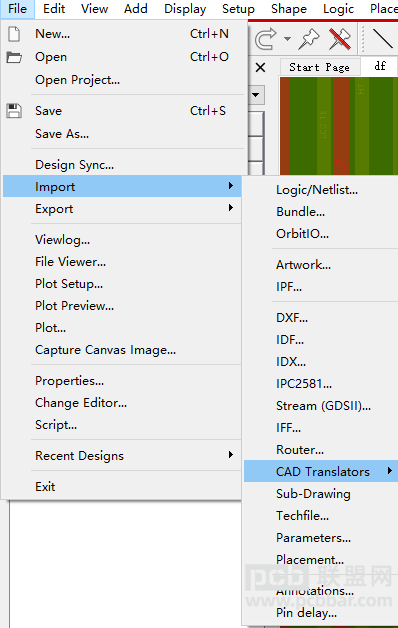Click the pushpin icon in toolbar

click(x=309, y=39)
